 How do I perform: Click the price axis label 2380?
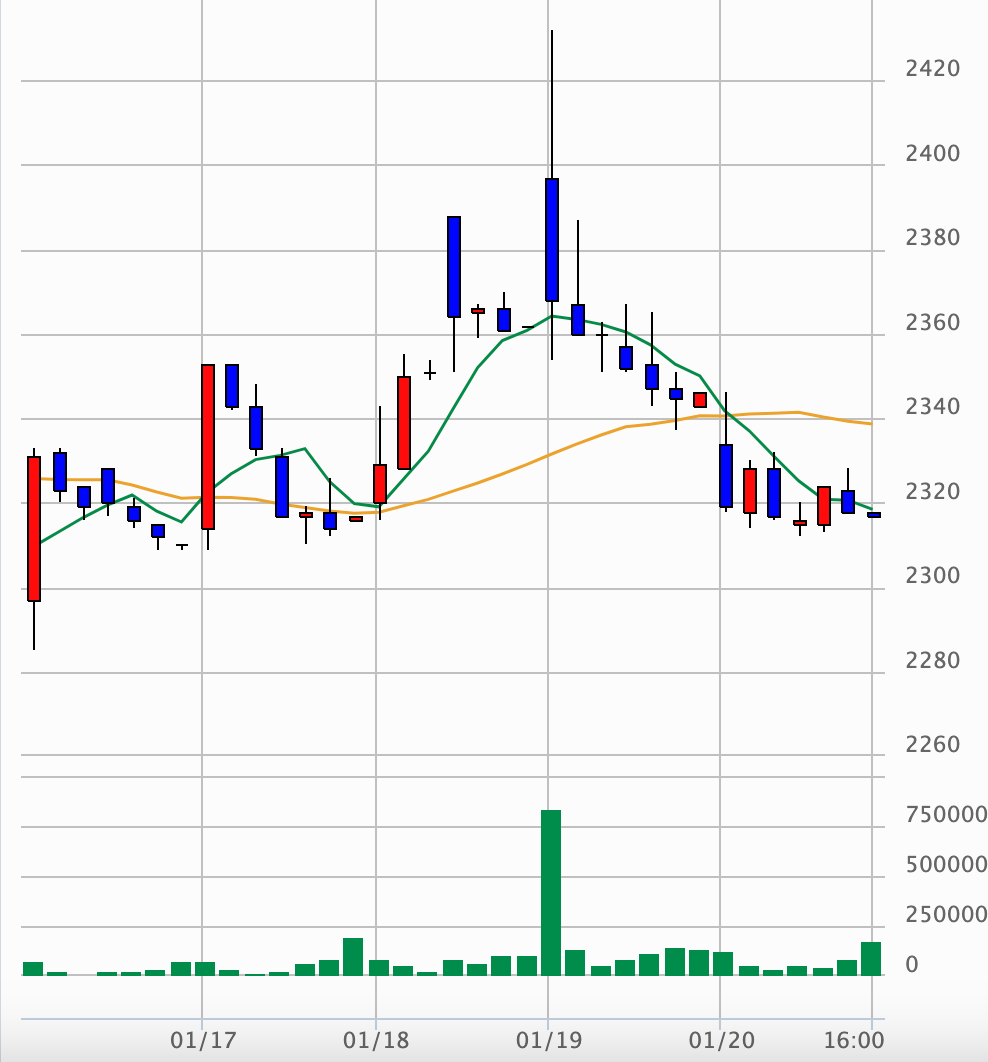932,238
